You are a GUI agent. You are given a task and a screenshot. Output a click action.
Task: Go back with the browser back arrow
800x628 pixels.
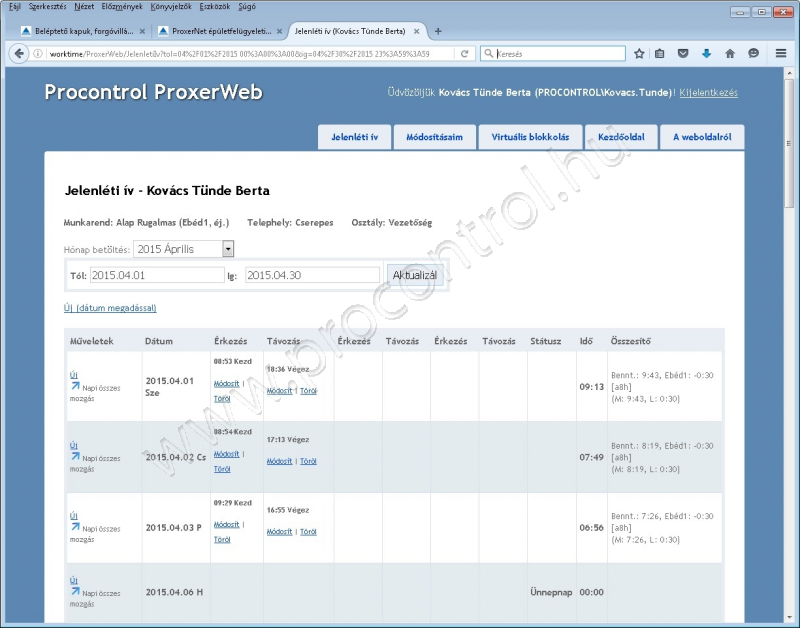(19, 54)
